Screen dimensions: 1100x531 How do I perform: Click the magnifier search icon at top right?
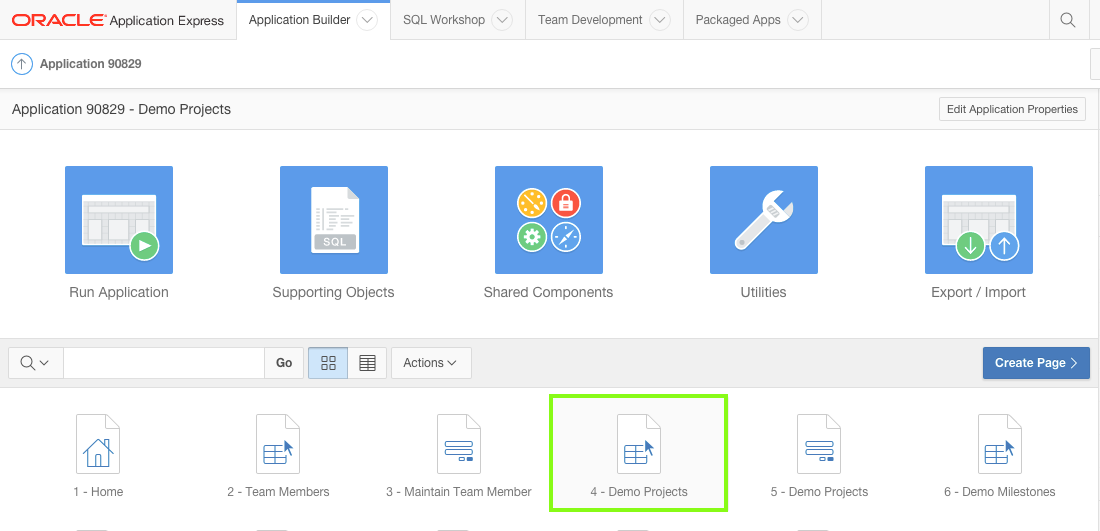click(x=1068, y=20)
